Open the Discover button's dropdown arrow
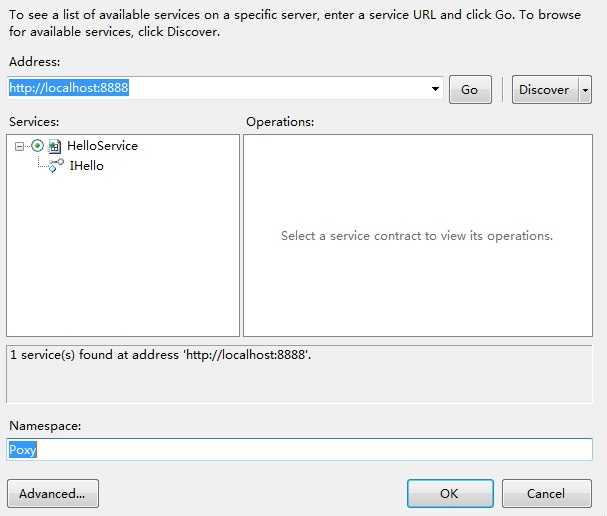Viewport: 607px width, 516px height. [585, 90]
